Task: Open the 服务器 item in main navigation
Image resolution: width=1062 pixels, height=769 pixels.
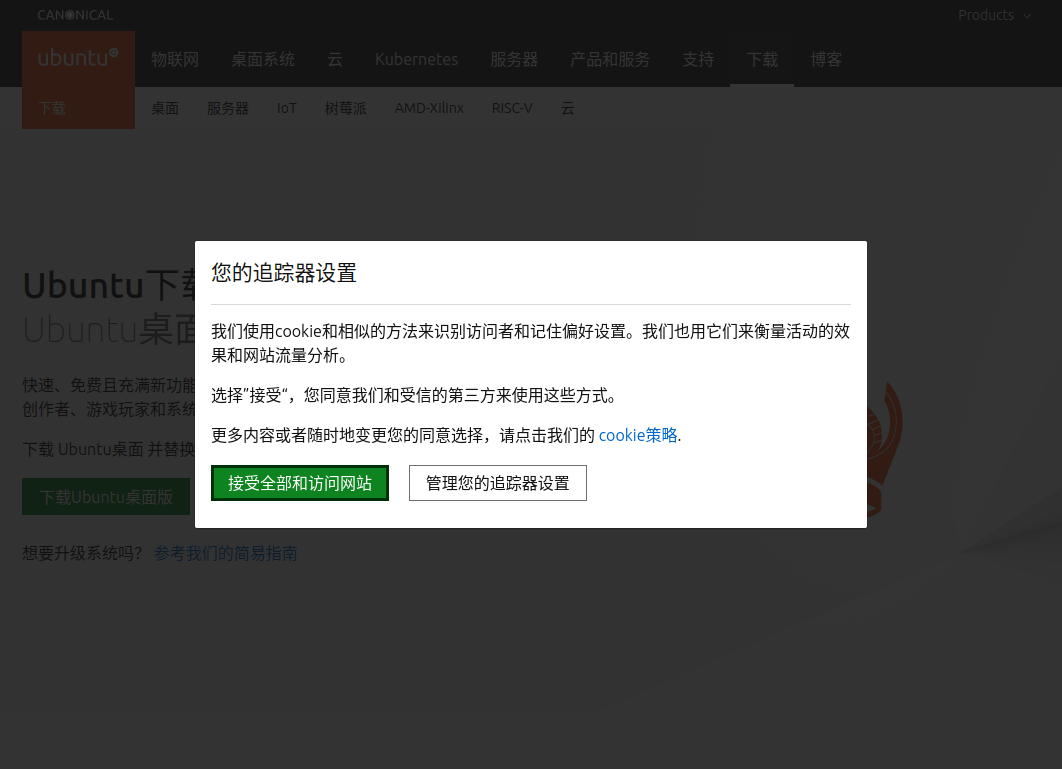Action: (514, 60)
